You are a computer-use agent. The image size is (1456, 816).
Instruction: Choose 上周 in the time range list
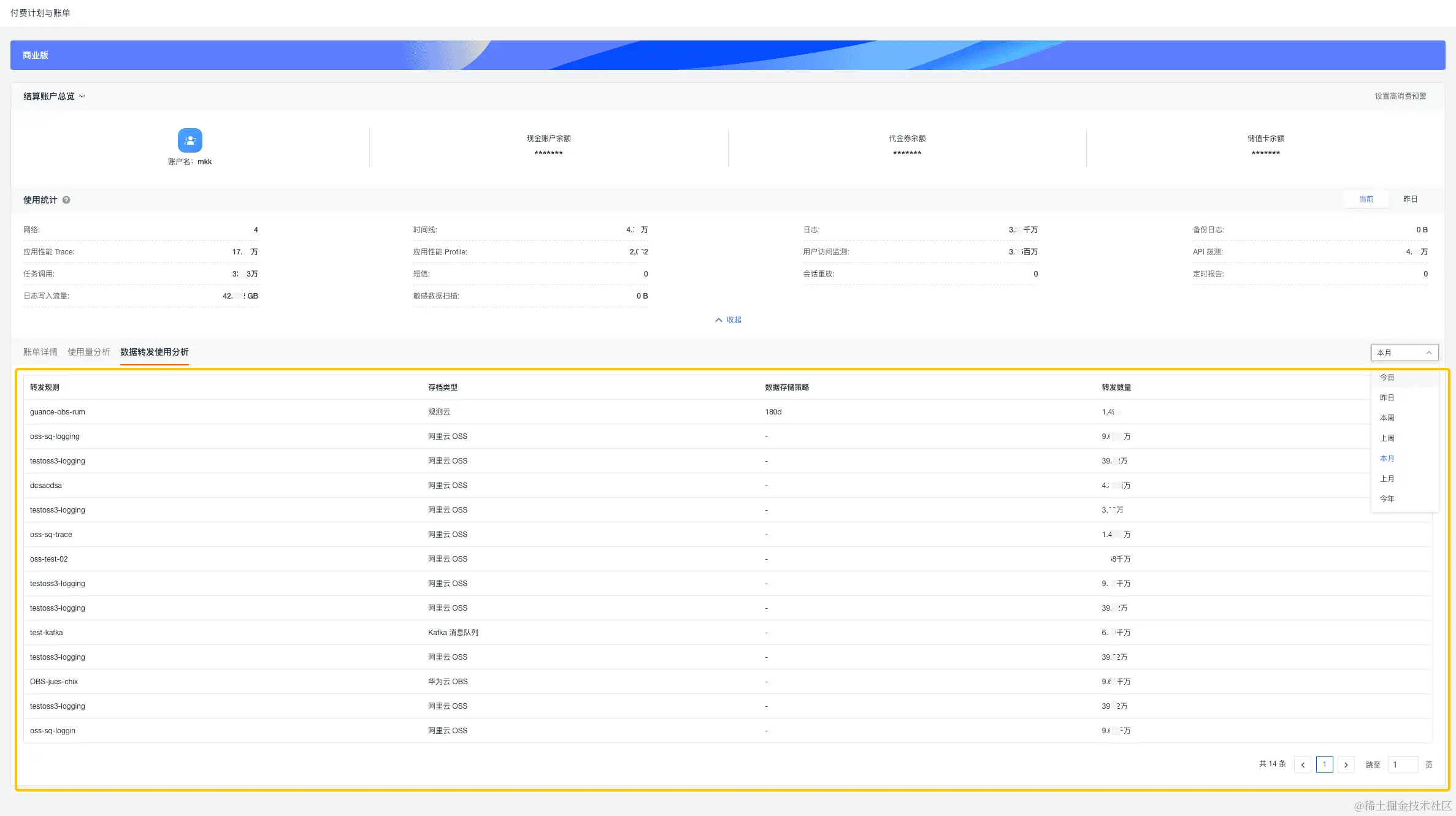(x=1387, y=438)
